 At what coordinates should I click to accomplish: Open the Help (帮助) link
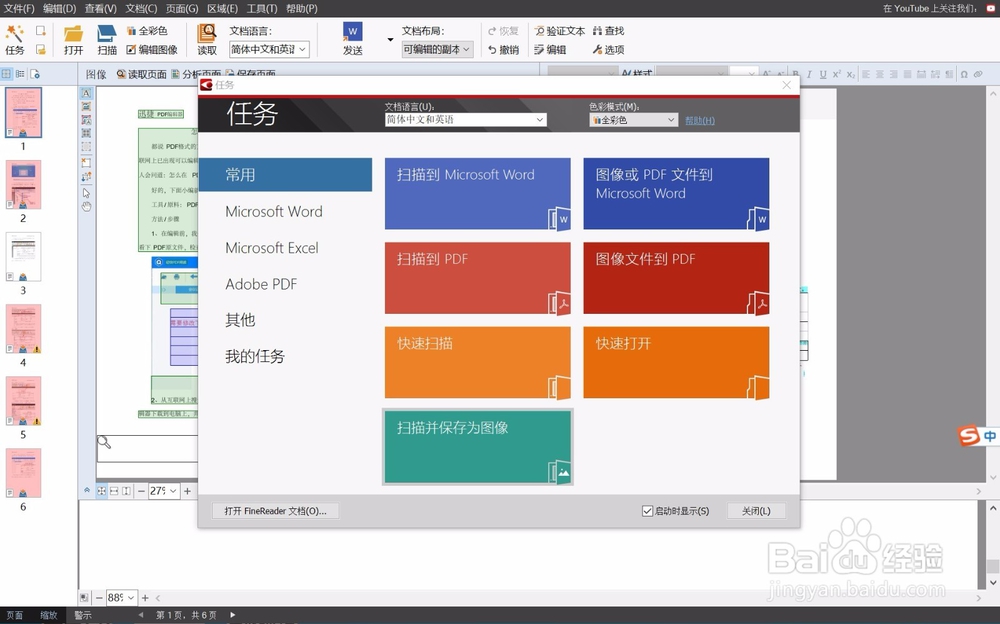tap(698, 119)
